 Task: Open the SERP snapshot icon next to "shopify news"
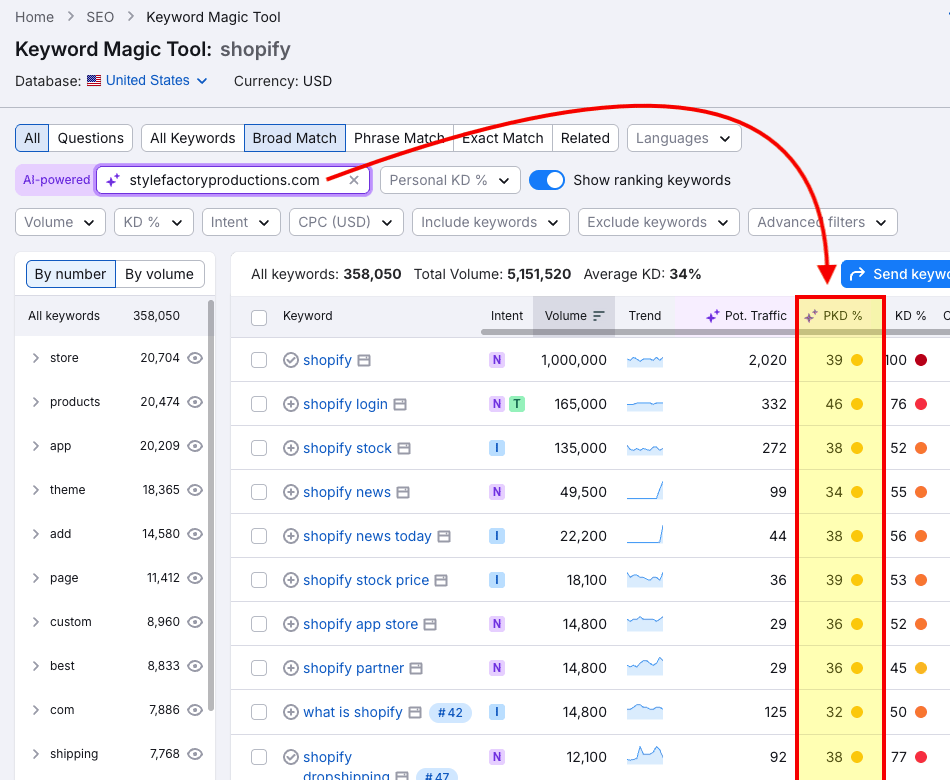tap(403, 492)
